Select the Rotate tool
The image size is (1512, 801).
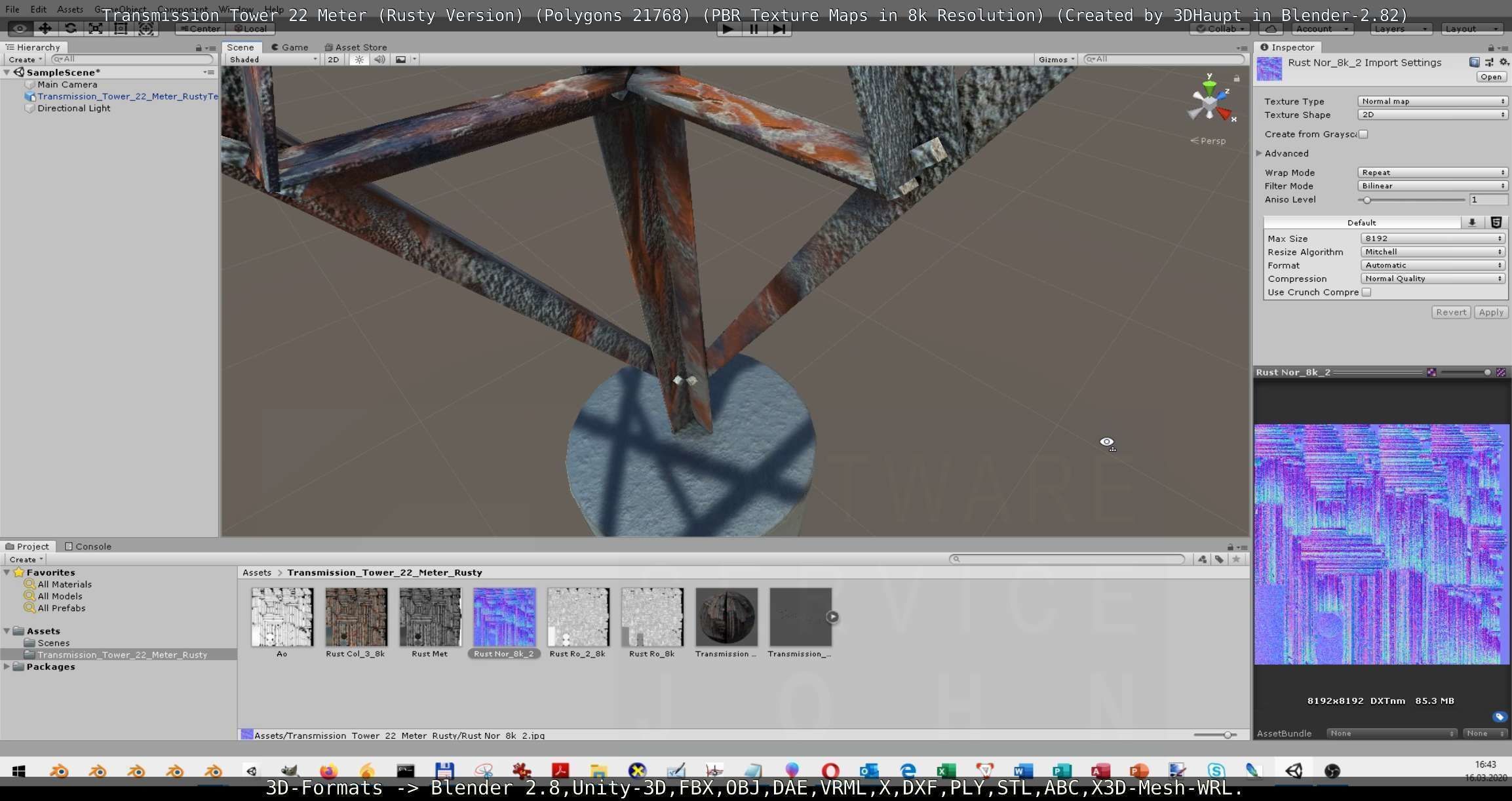click(x=70, y=29)
